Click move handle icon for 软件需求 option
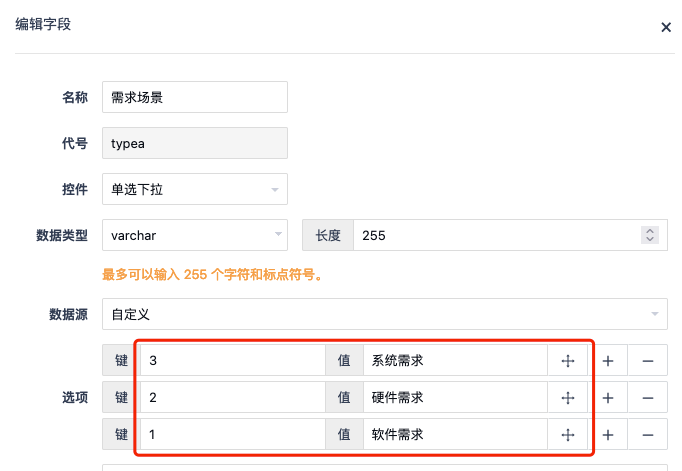The image size is (682, 471). point(568,434)
